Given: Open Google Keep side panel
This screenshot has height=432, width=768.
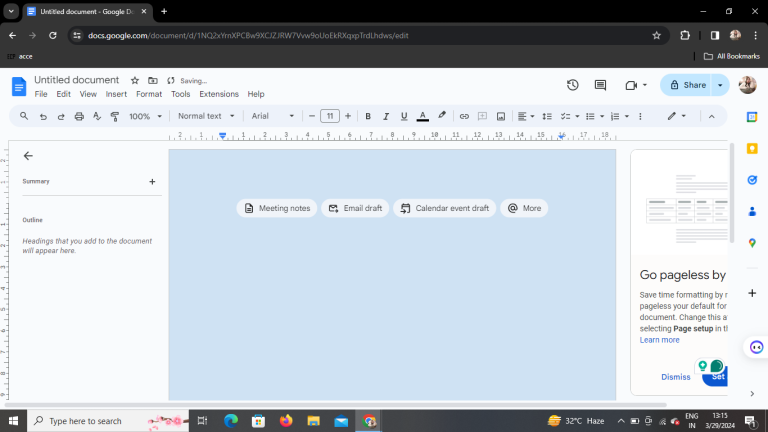Looking at the screenshot, I should (x=752, y=148).
